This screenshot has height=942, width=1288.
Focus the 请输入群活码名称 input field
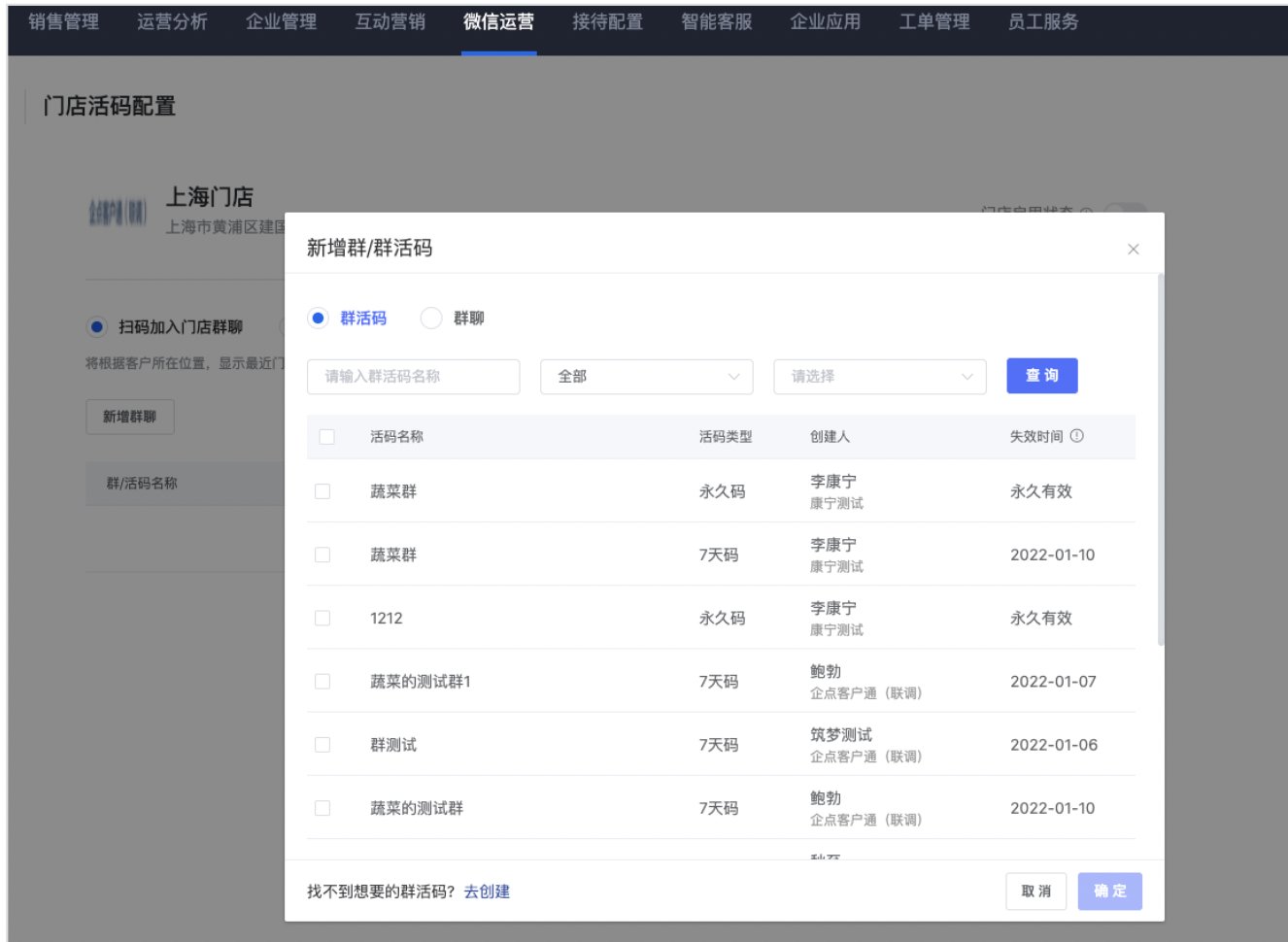point(413,377)
